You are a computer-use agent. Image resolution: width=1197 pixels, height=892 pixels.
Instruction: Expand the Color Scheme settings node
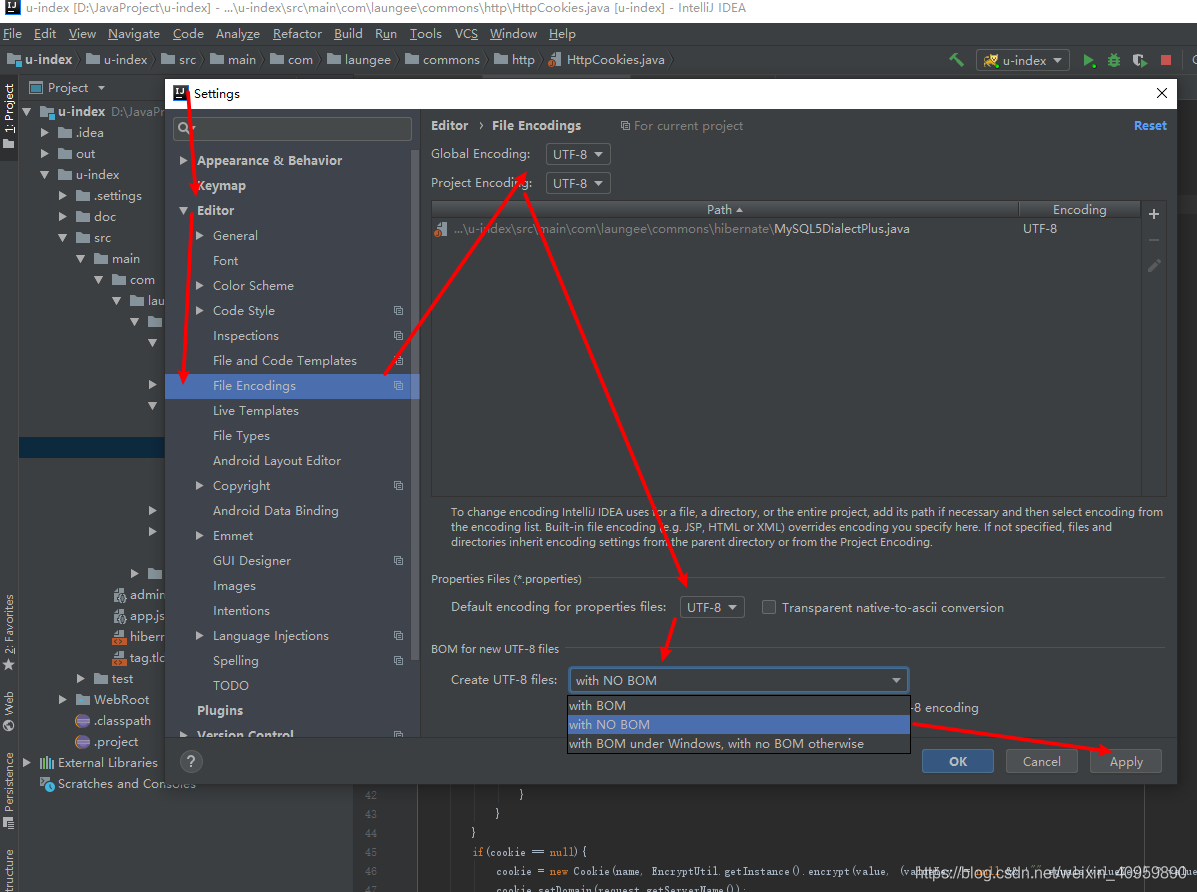point(199,286)
